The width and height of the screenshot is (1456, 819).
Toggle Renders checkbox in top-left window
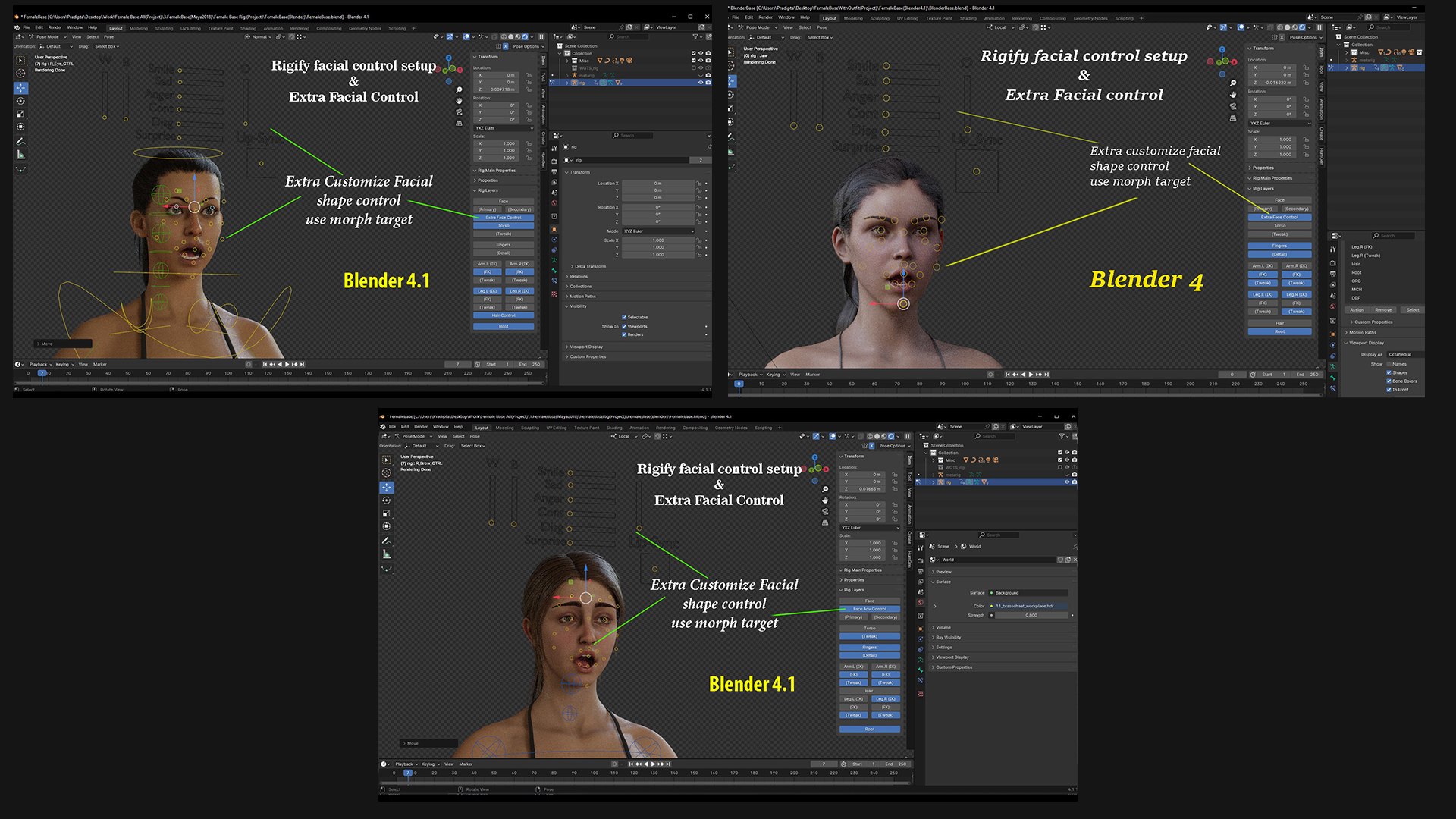point(624,334)
